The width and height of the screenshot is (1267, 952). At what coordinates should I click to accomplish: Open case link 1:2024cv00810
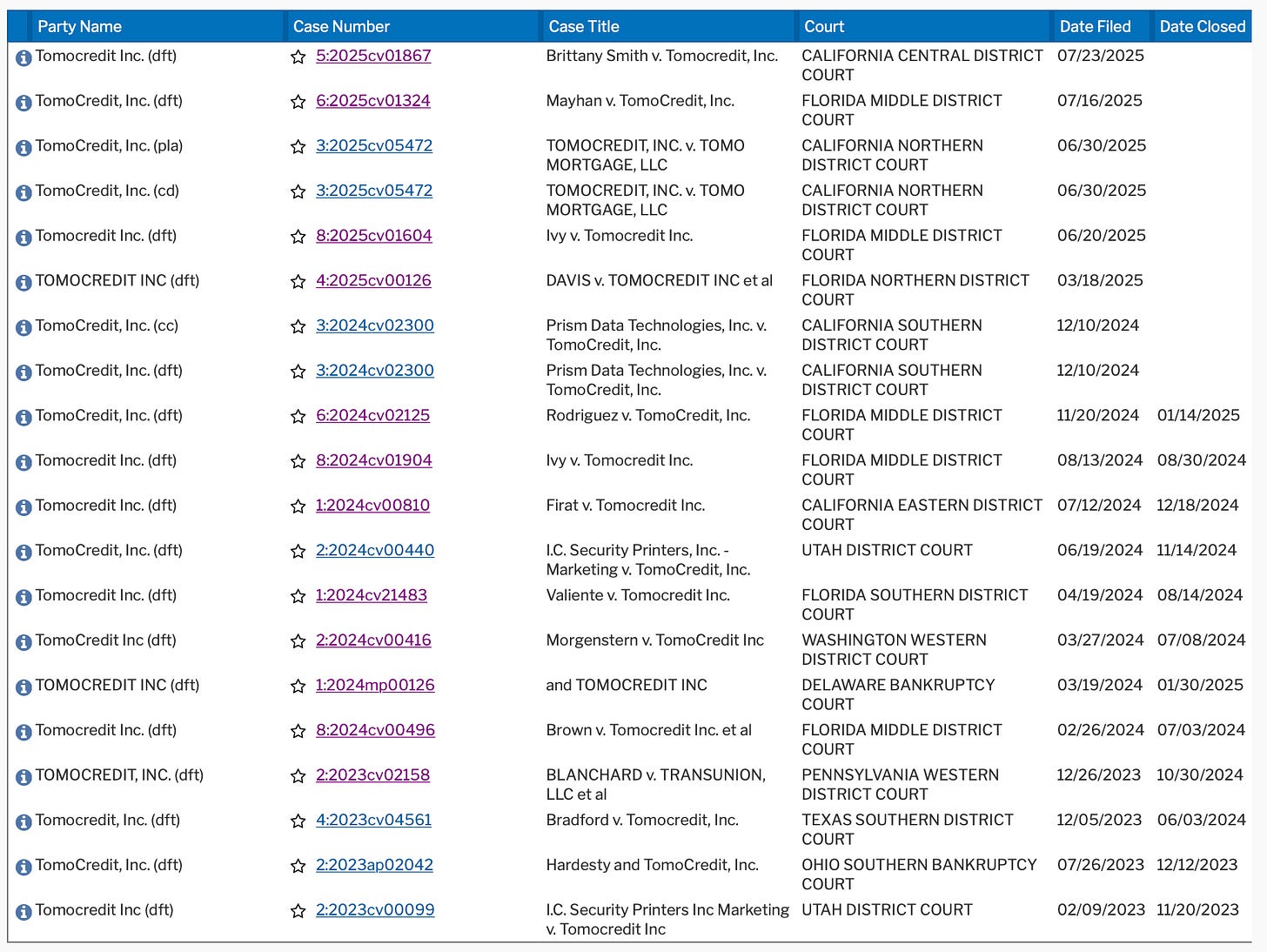click(372, 506)
